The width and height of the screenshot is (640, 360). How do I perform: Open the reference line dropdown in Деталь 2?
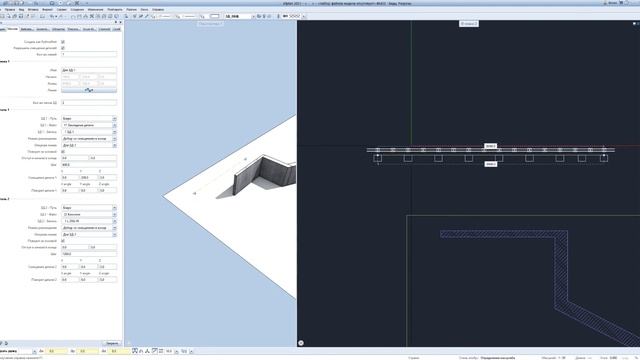[x=89, y=234]
